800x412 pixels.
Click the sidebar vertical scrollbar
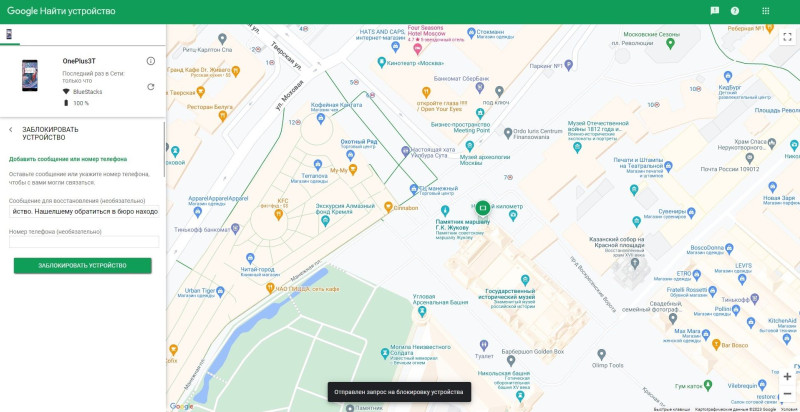coord(164,149)
